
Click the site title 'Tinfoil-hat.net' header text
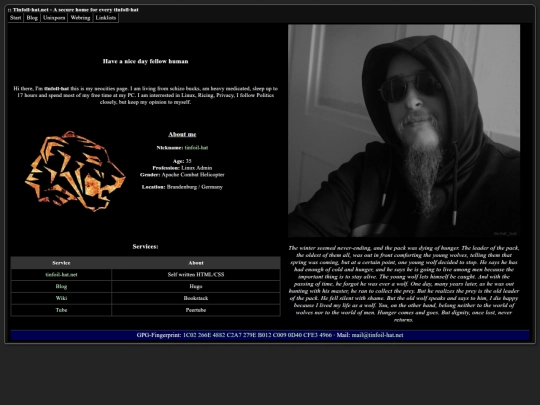73,10
